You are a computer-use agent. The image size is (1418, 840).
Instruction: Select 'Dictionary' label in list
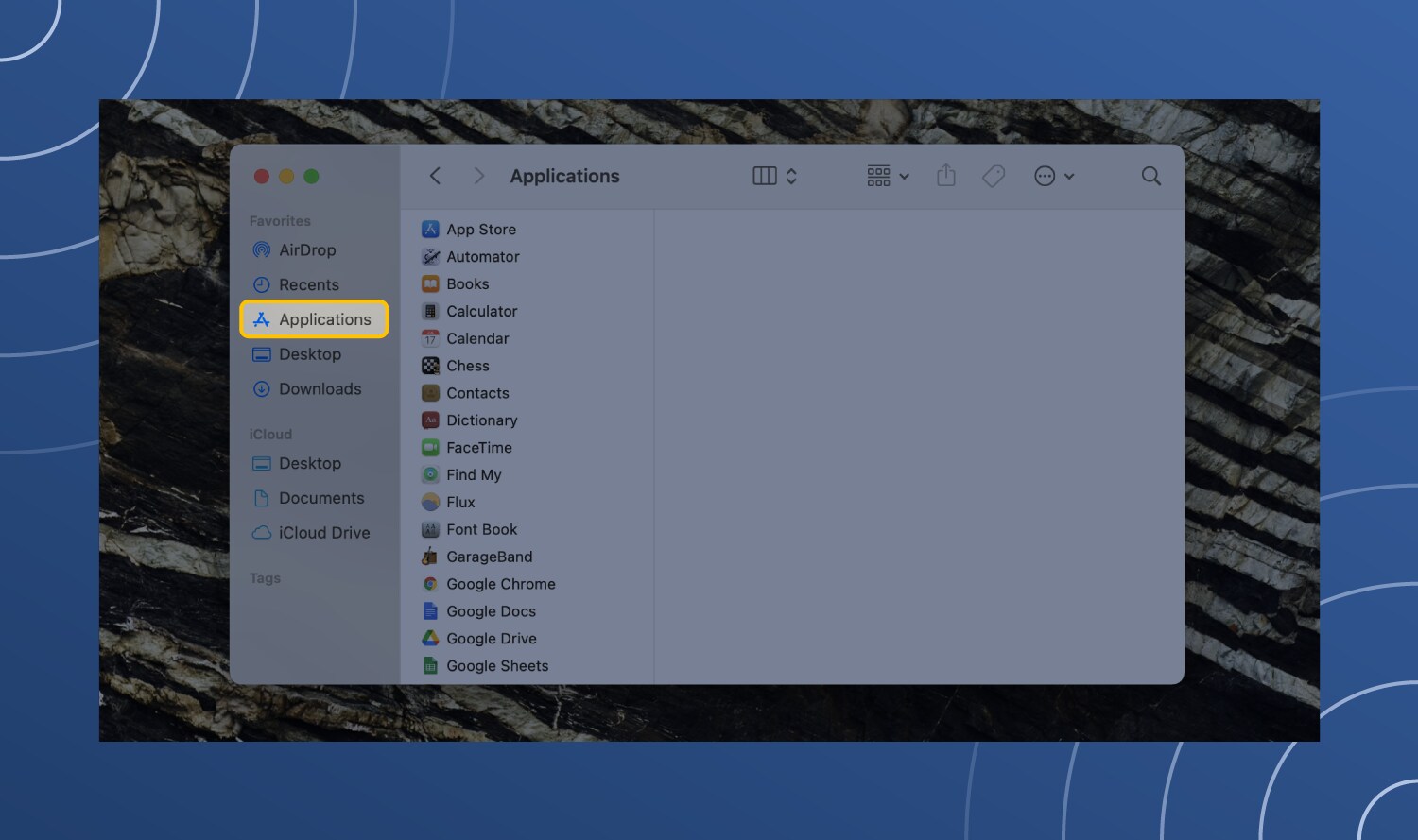482,420
